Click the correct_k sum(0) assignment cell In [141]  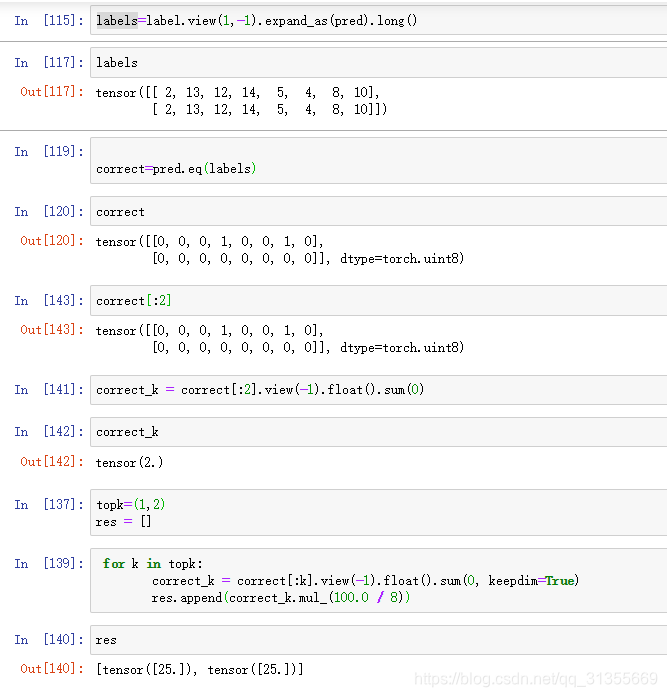click(x=379, y=390)
